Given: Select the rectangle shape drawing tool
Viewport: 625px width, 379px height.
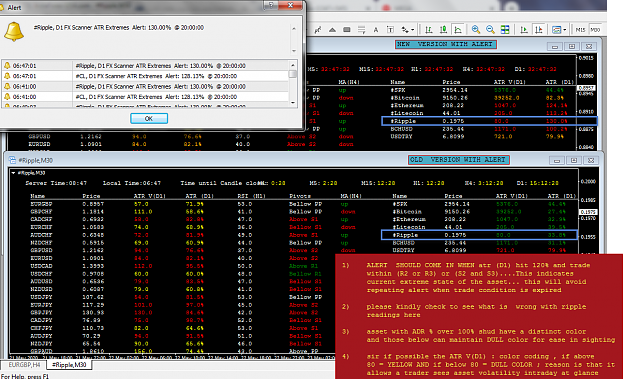Looking at the screenshot, I should click(x=347, y=30).
